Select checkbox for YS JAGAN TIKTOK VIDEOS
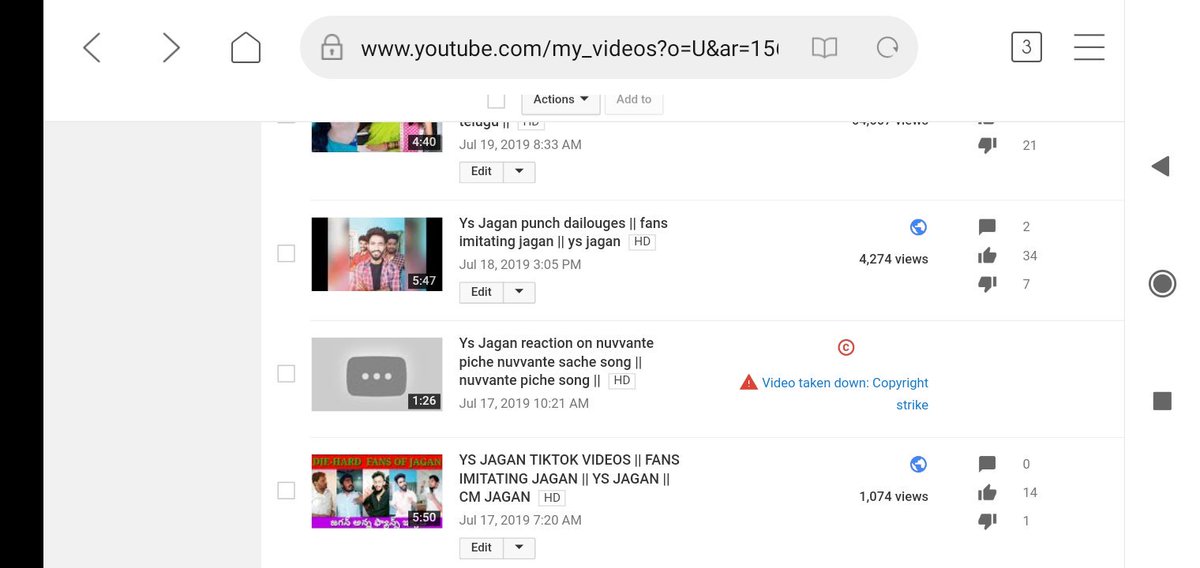The height and width of the screenshot is (568, 1200). pyautogui.click(x=286, y=491)
